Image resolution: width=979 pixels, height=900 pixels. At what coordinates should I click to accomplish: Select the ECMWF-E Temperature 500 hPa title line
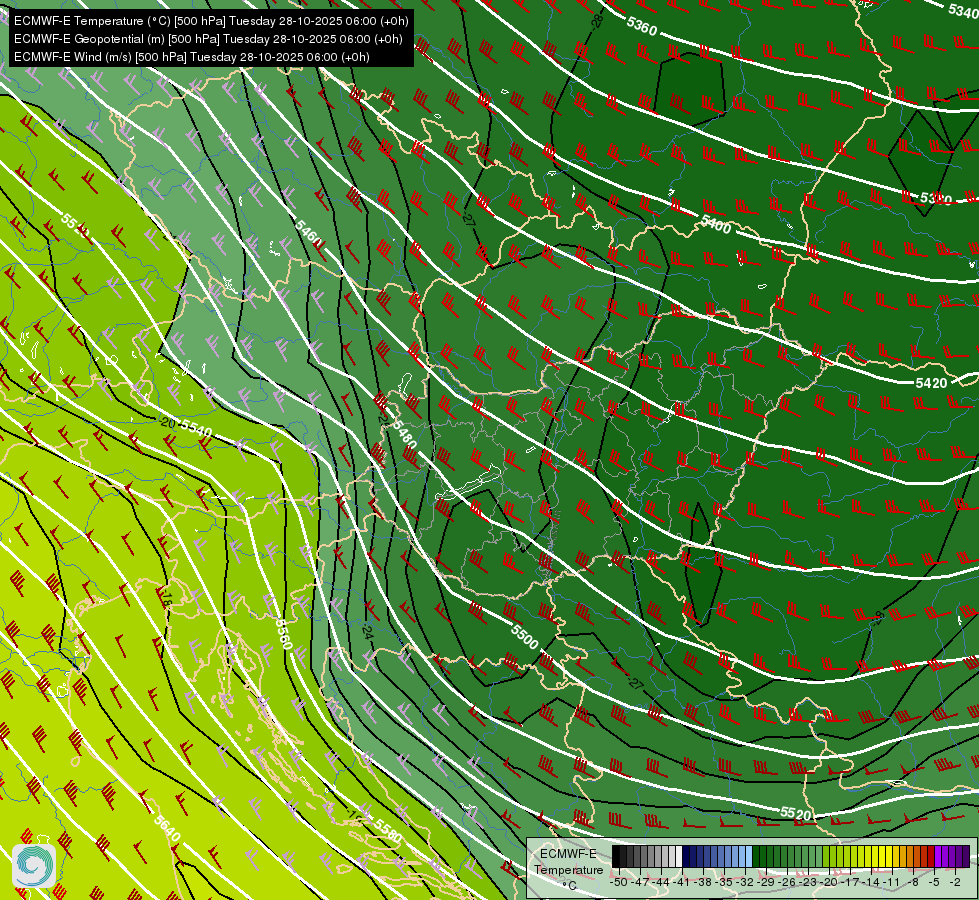point(211,21)
